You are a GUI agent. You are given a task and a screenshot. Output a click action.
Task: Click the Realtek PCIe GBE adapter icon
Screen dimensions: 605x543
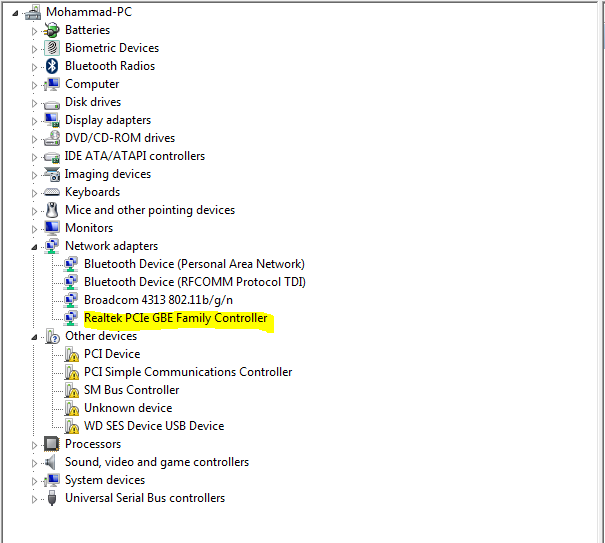pos(71,318)
